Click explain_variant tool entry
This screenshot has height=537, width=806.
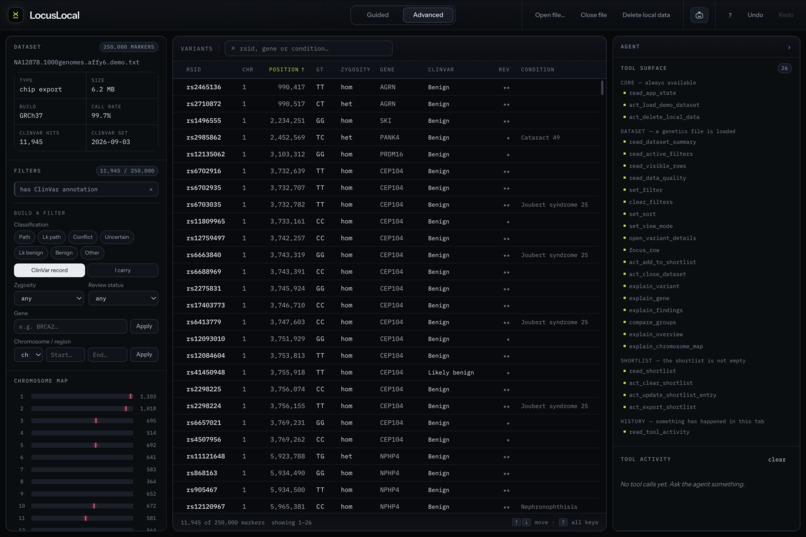[x=654, y=286]
